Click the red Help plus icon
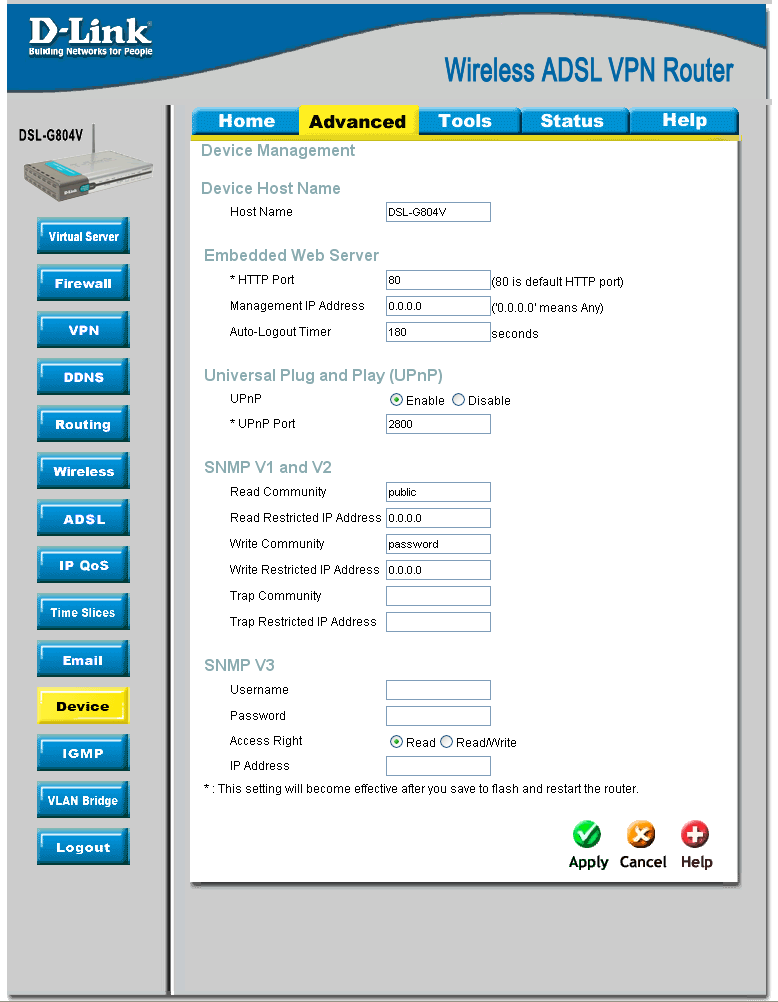 [x=695, y=834]
